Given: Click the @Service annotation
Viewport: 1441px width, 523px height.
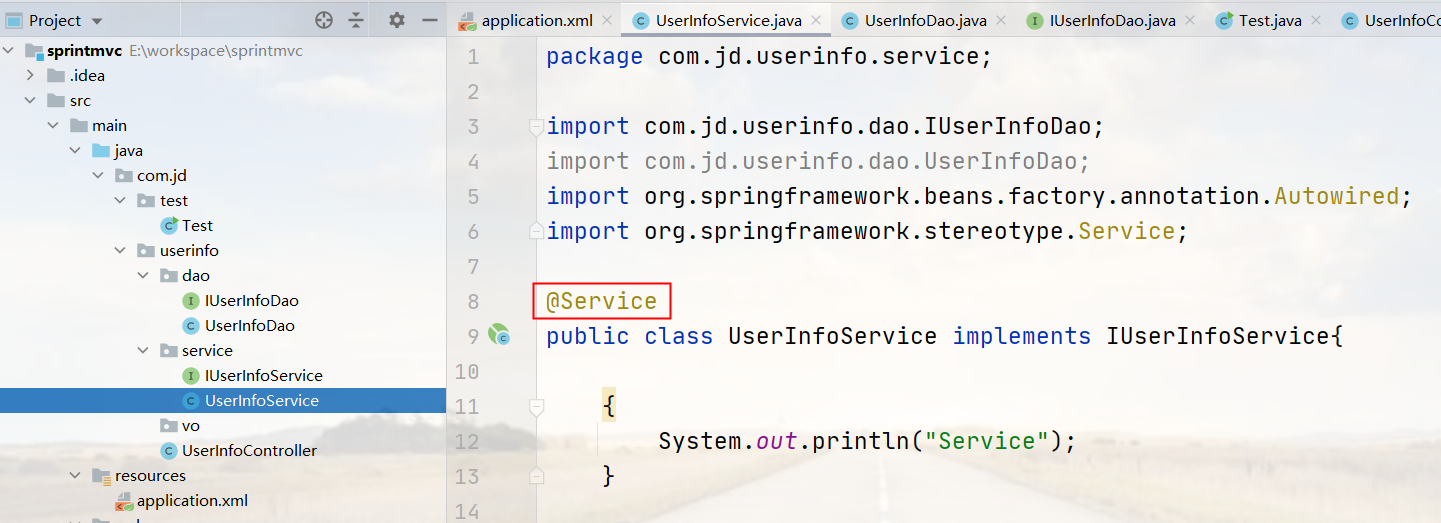Looking at the screenshot, I should tap(602, 301).
